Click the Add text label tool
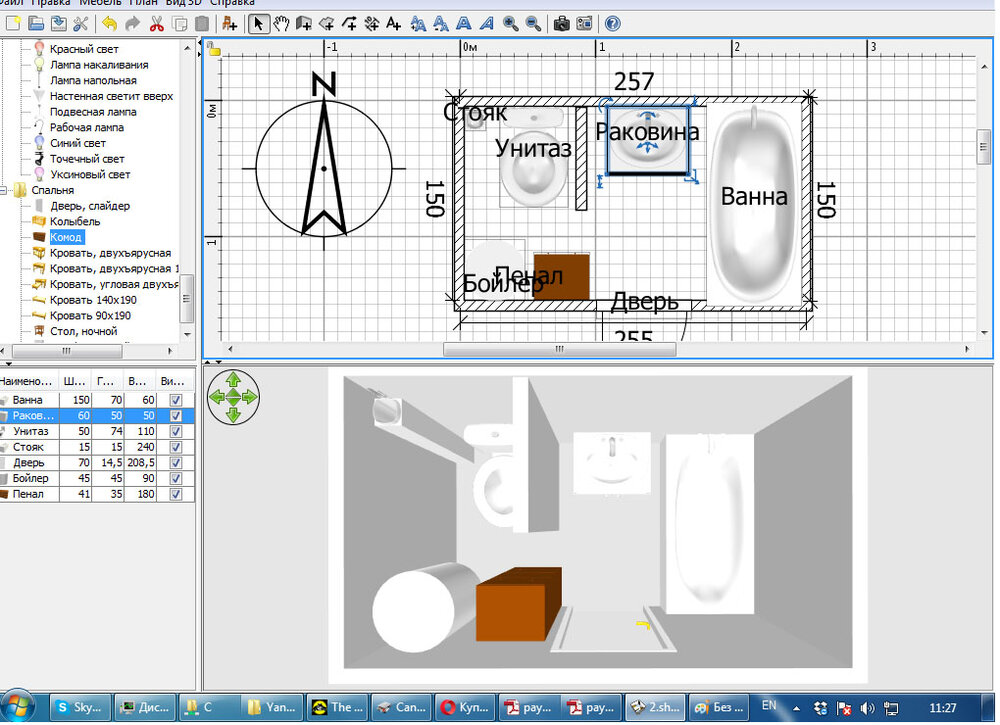 pos(393,23)
